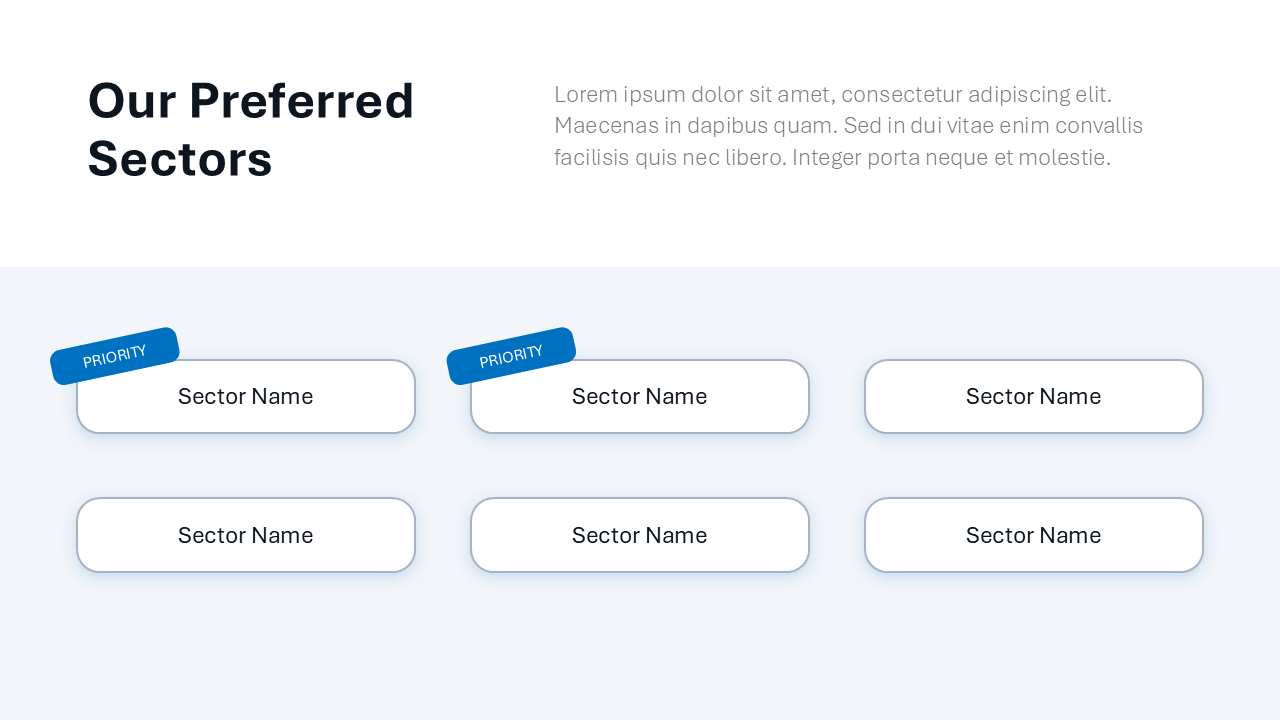The image size is (1280, 720).
Task: Click empty light-blue area below the sector boxes
Action: pyautogui.click(x=640, y=650)
